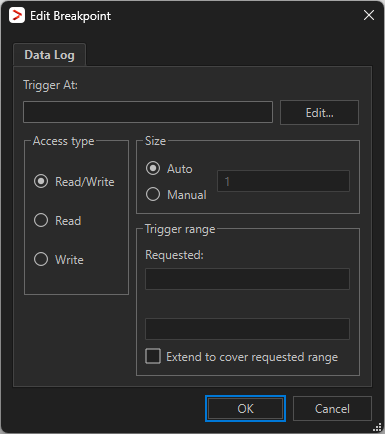Image resolution: width=385 pixels, height=434 pixels.
Task: Click the second trigger range field
Action: pyautogui.click(x=247, y=329)
